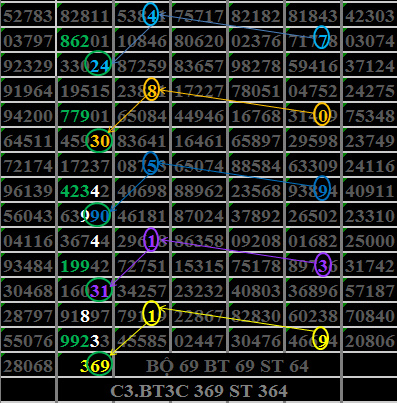Viewport: 397px width, 403px height.
Task: Select the orange circled 8
Action: coord(151,89)
